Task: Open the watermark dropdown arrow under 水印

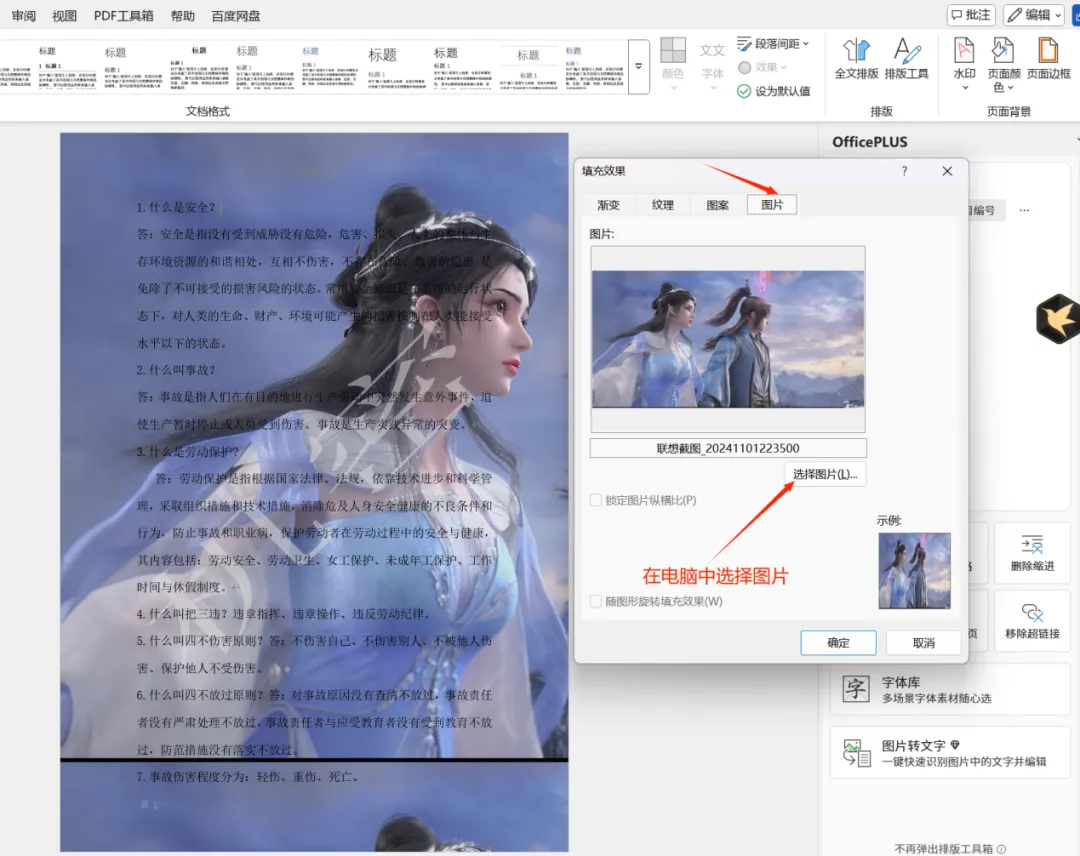Action: click(964, 88)
